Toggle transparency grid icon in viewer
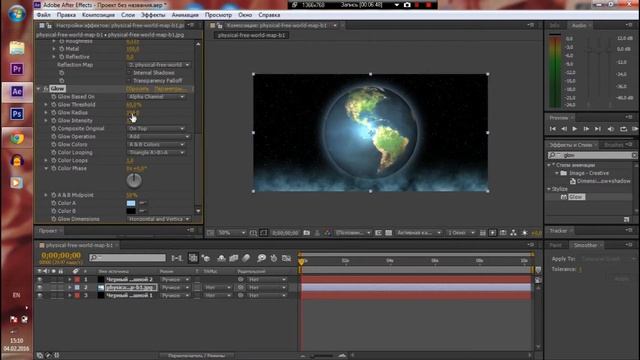The image size is (640, 360). click(389, 233)
